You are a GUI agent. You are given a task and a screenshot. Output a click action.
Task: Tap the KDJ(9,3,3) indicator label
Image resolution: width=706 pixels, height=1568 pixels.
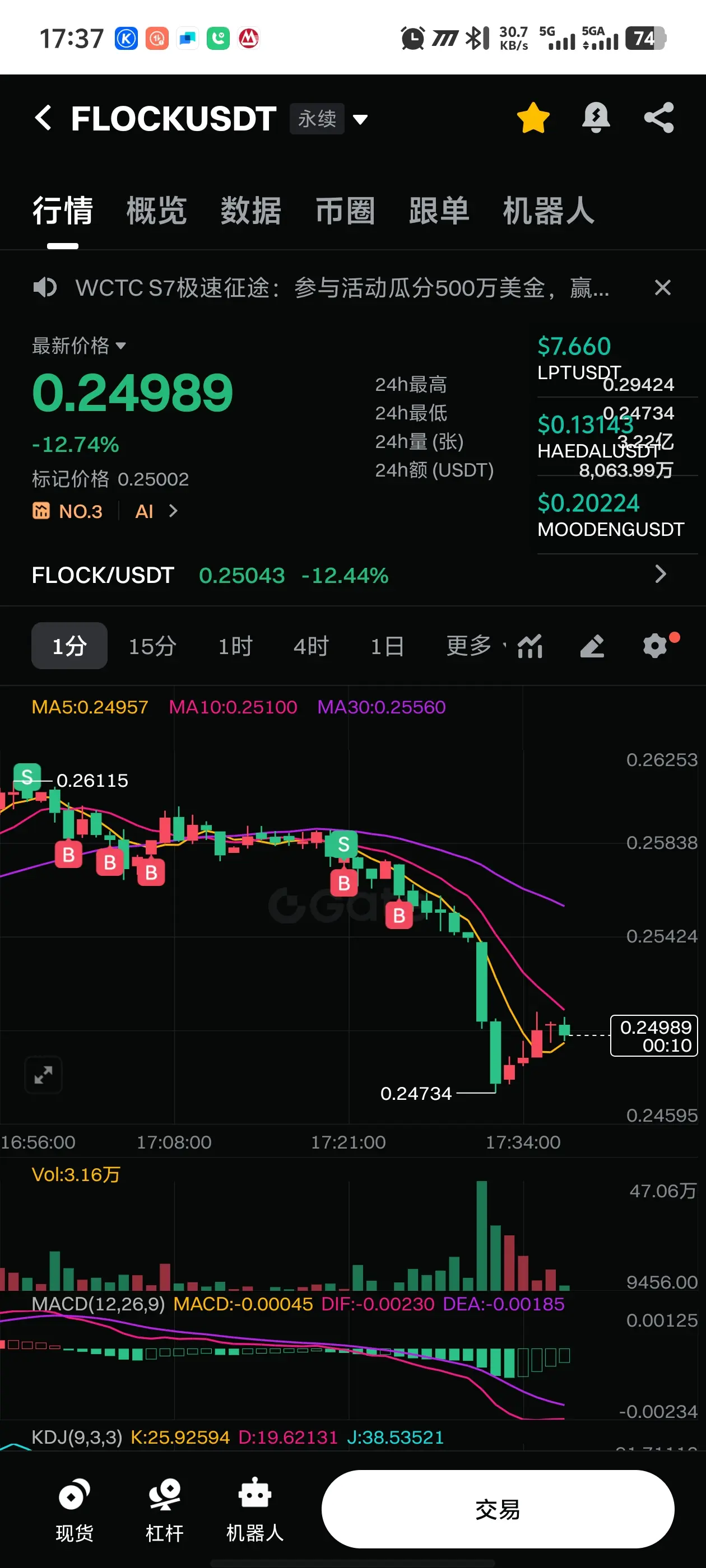[77, 1437]
